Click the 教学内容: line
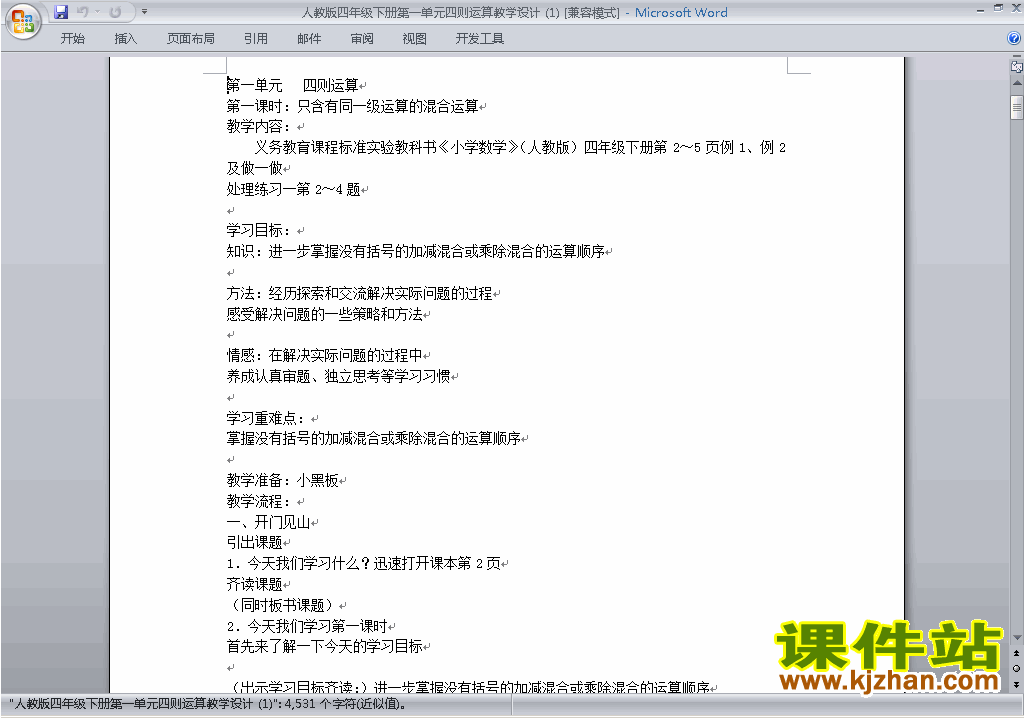 click(259, 127)
